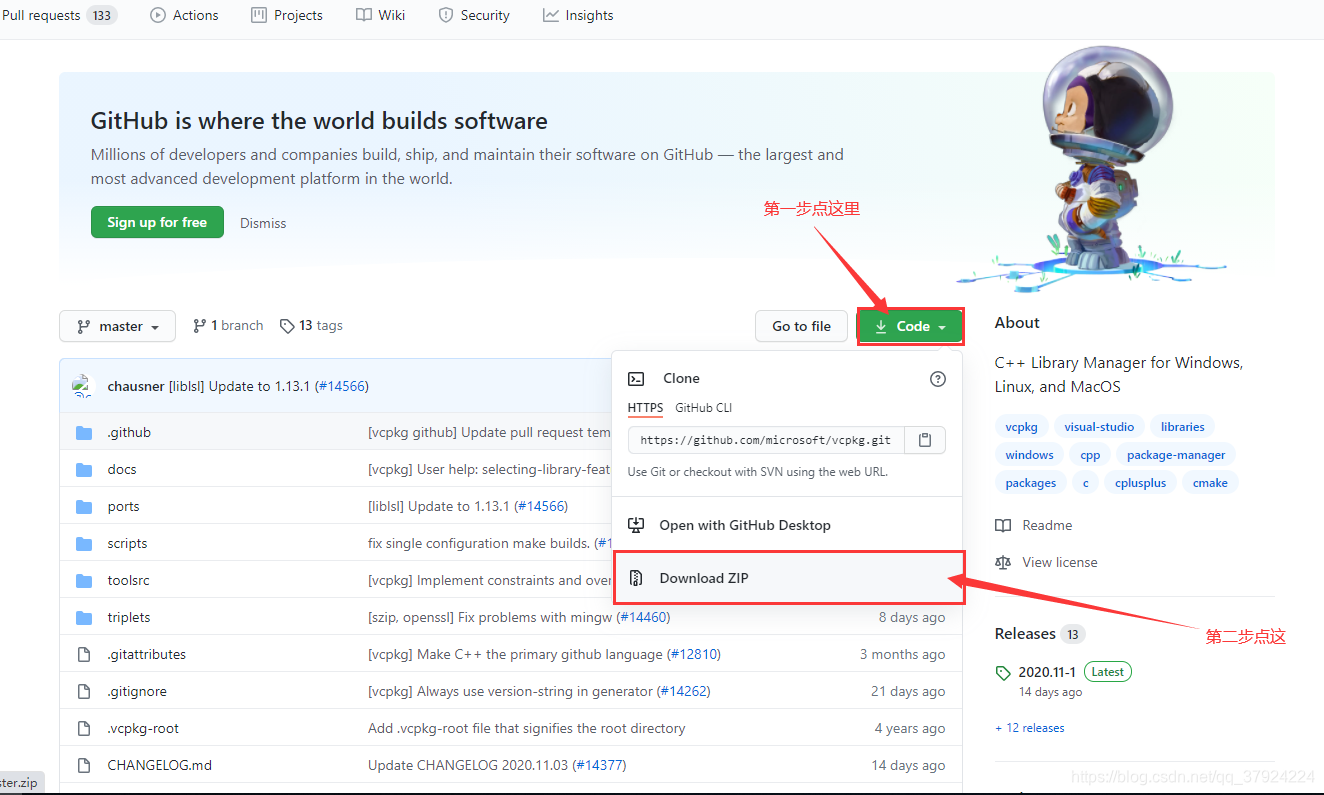Open the Insights tab
The width and height of the screenshot is (1324, 795).
578,15
